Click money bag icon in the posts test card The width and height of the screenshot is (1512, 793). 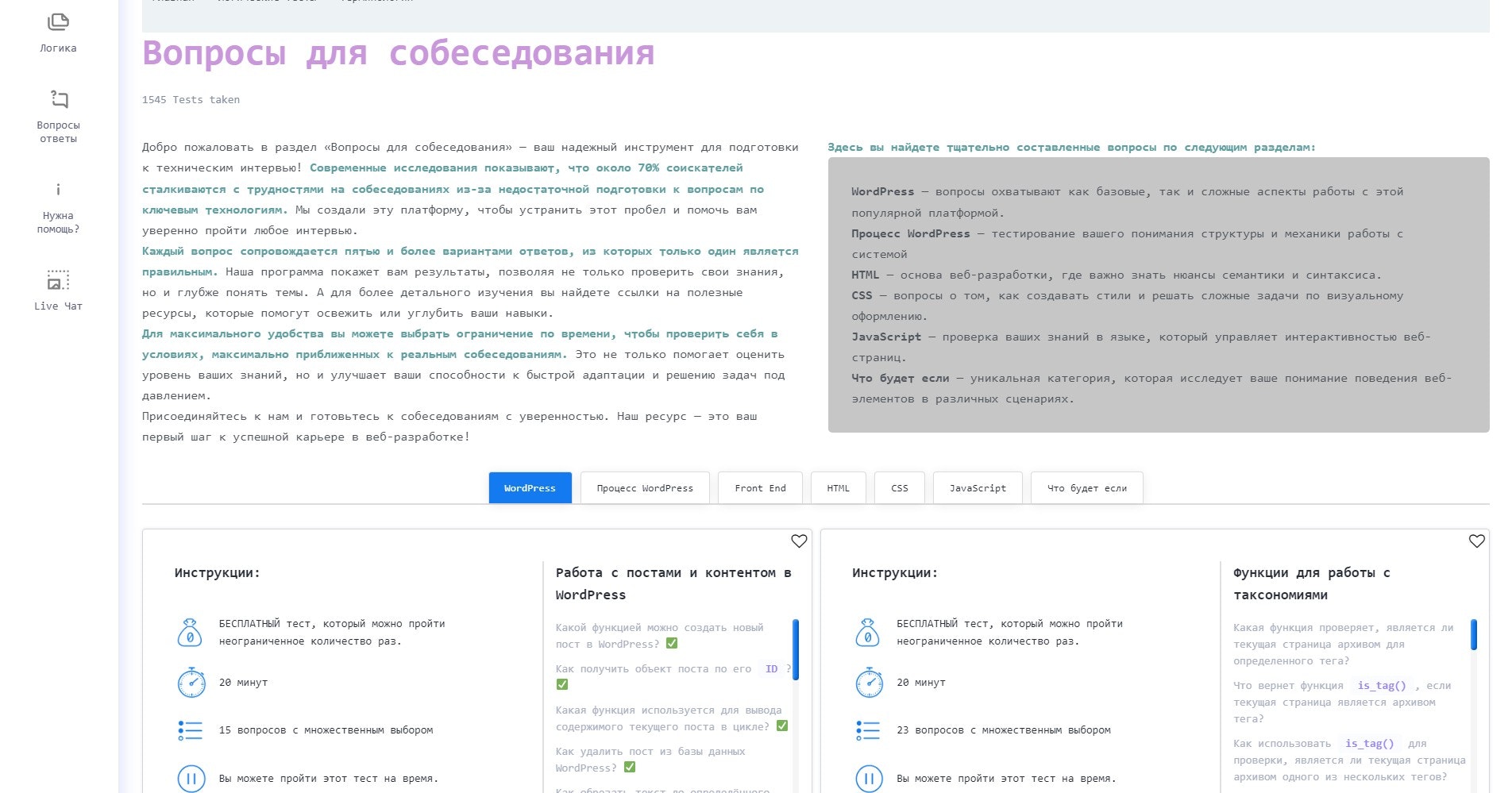tap(190, 633)
